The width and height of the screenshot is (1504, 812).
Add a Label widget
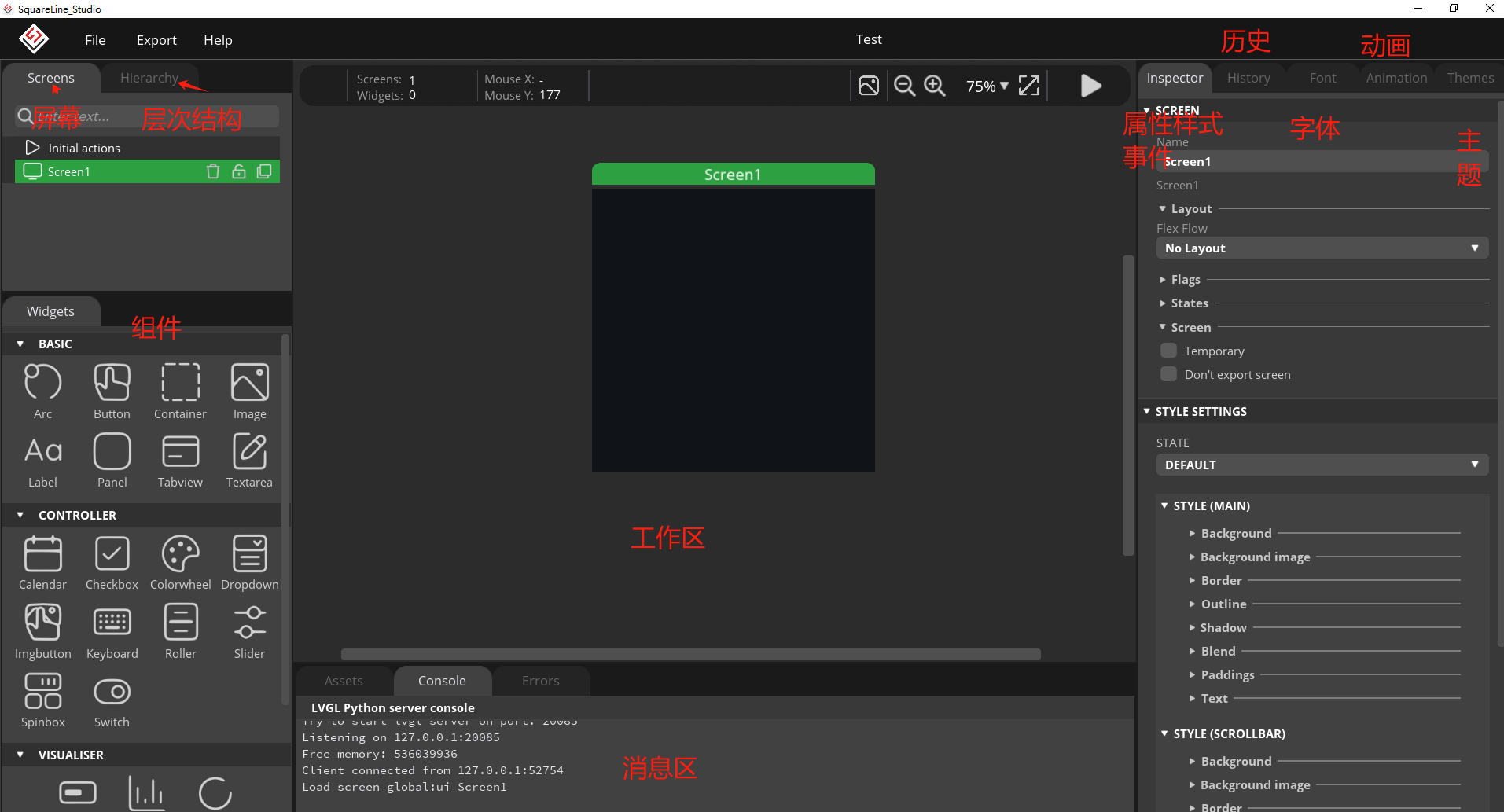pyautogui.click(x=42, y=460)
